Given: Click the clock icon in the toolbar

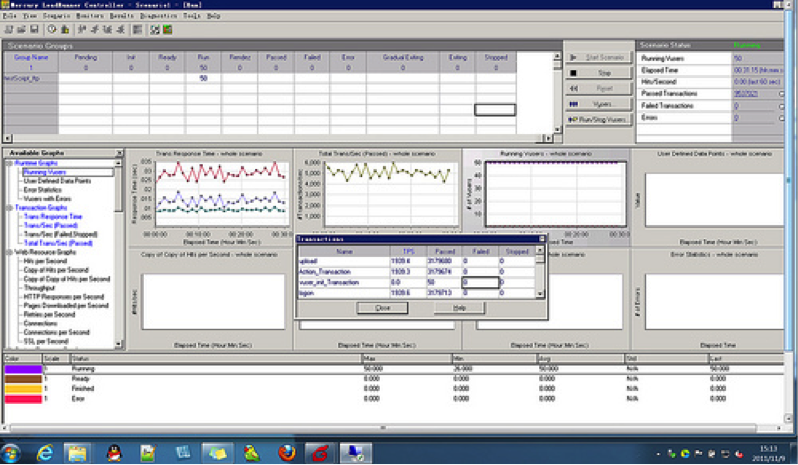Looking at the screenshot, I should (52, 30).
